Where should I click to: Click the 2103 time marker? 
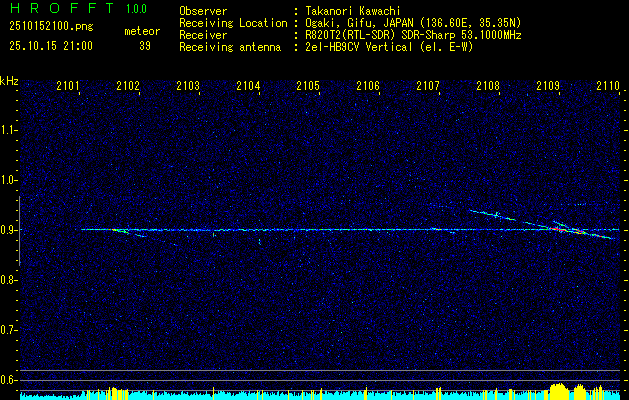[x=188, y=85]
